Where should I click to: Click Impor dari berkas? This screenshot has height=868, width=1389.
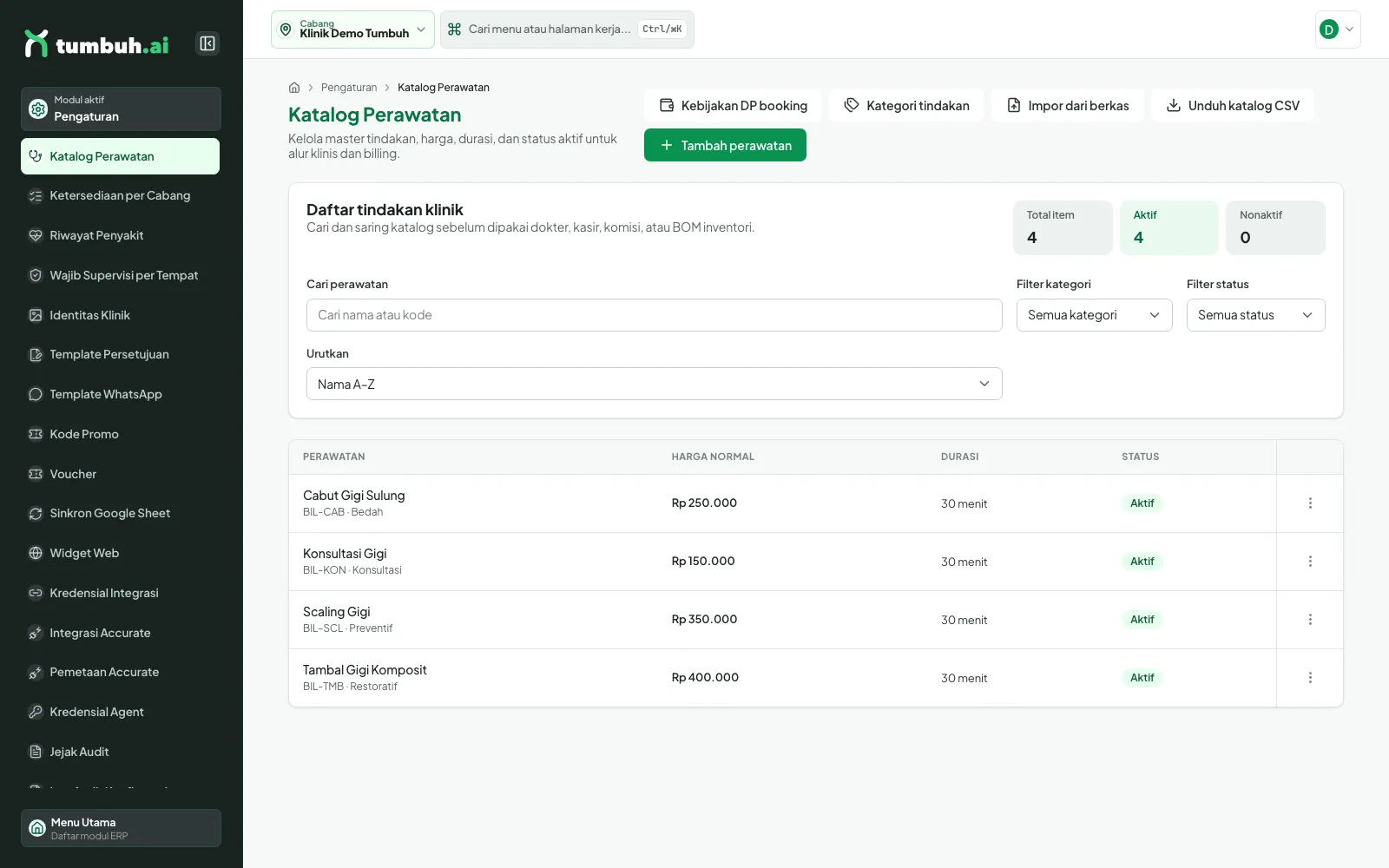(x=1068, y=105)
